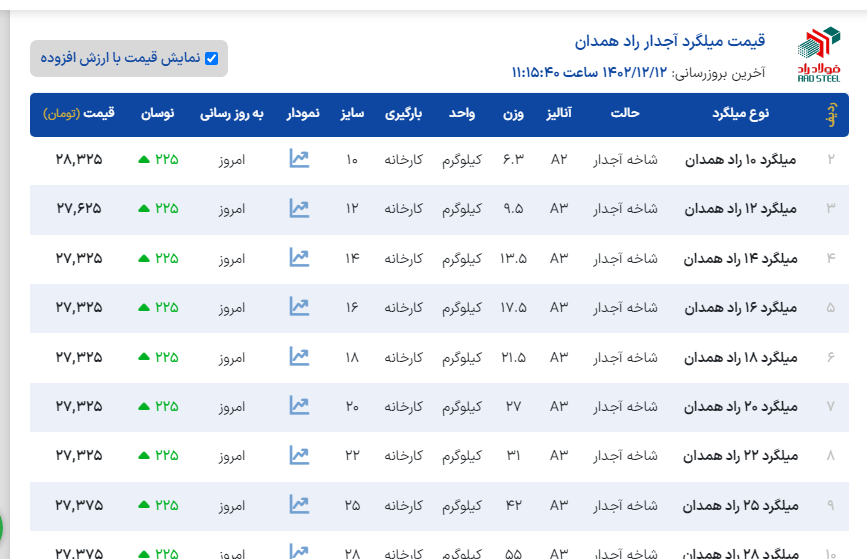
Task: Open chart icon for میلگرد 18 راد همدان
Action: tap(299, 356)
